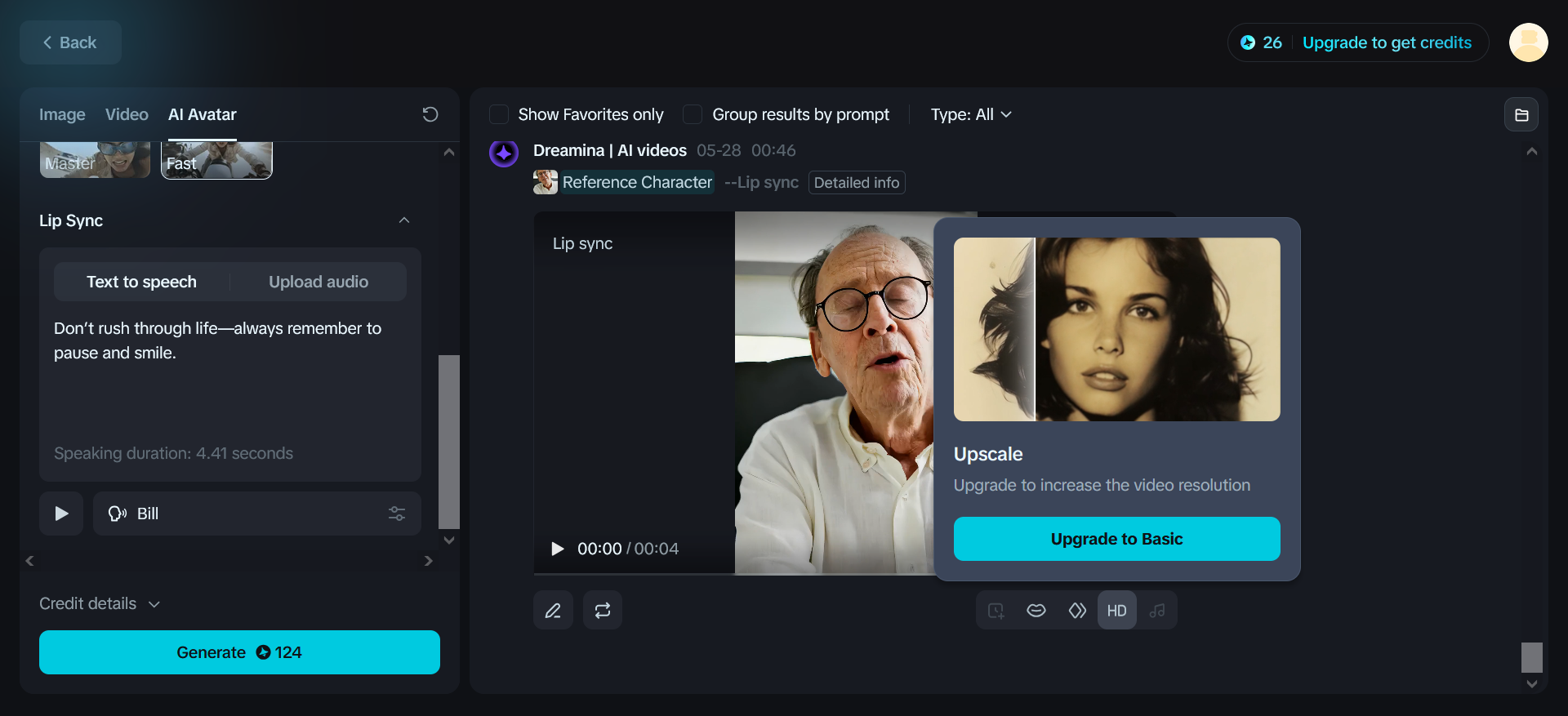Switch to the Video tab
Screen dimensions: 1568x716
[x=127, y=114]
